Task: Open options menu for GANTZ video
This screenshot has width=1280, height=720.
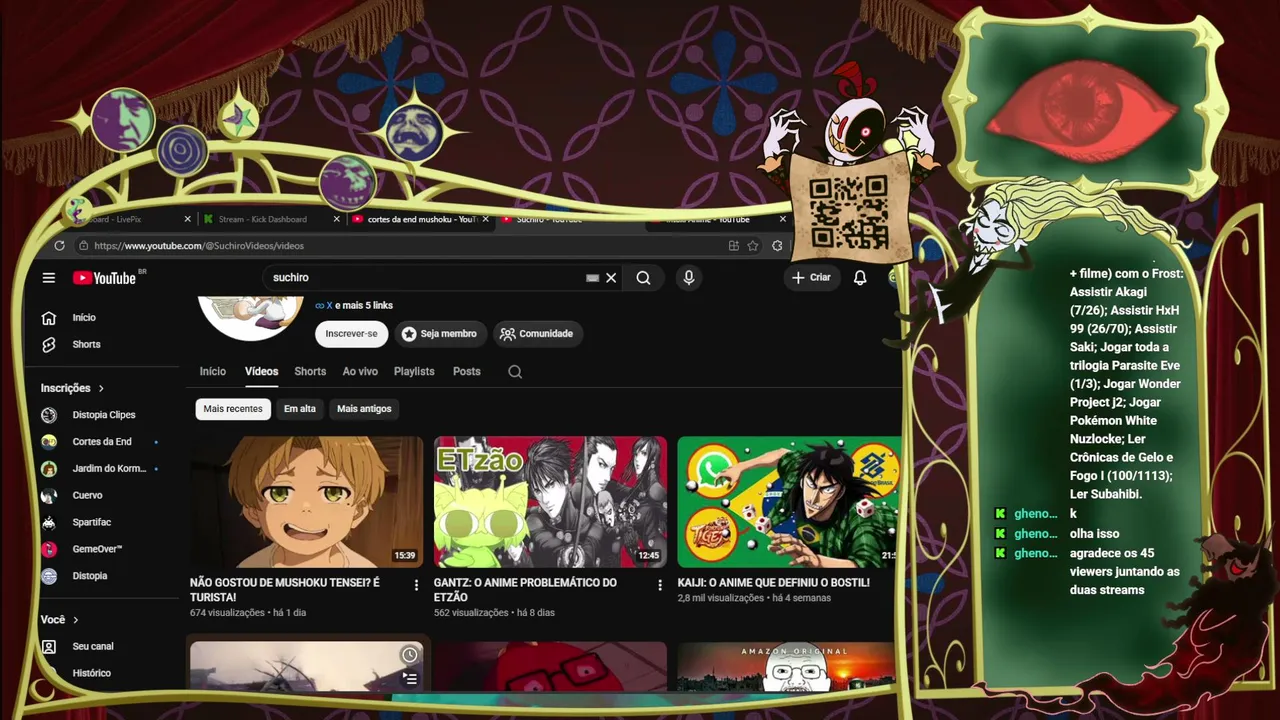Action: click(x=660, y=585)
